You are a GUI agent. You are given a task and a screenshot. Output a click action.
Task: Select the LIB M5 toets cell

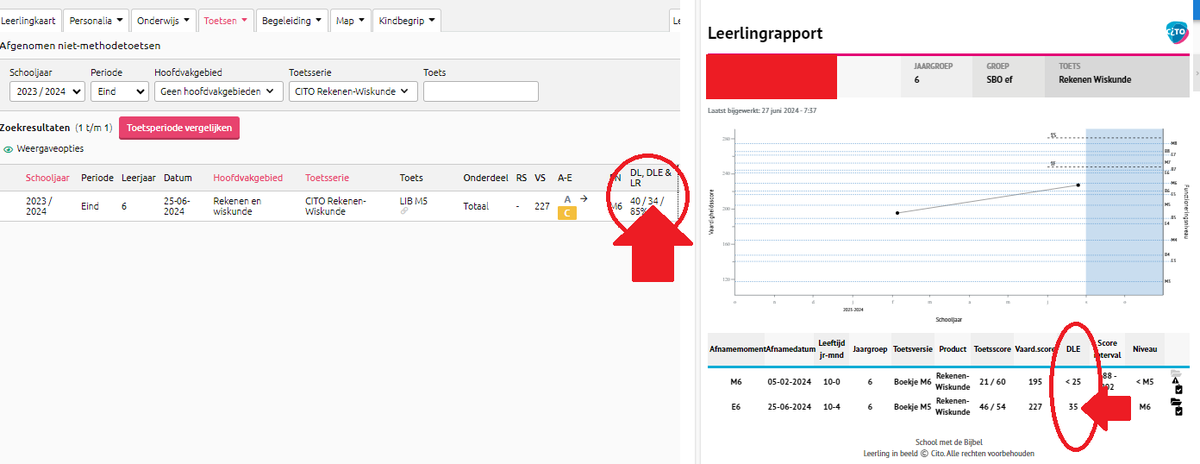[413, 200]
